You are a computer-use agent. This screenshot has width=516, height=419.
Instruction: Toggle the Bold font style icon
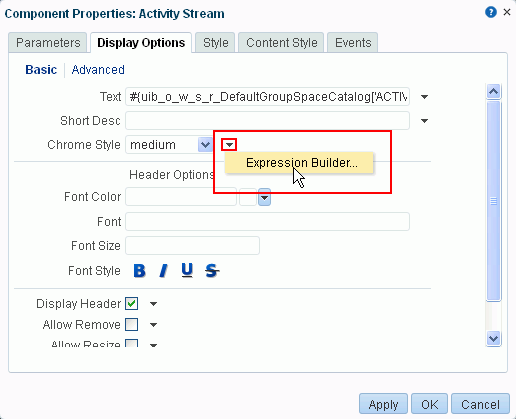pyautogui.click(x=139, y=270)
